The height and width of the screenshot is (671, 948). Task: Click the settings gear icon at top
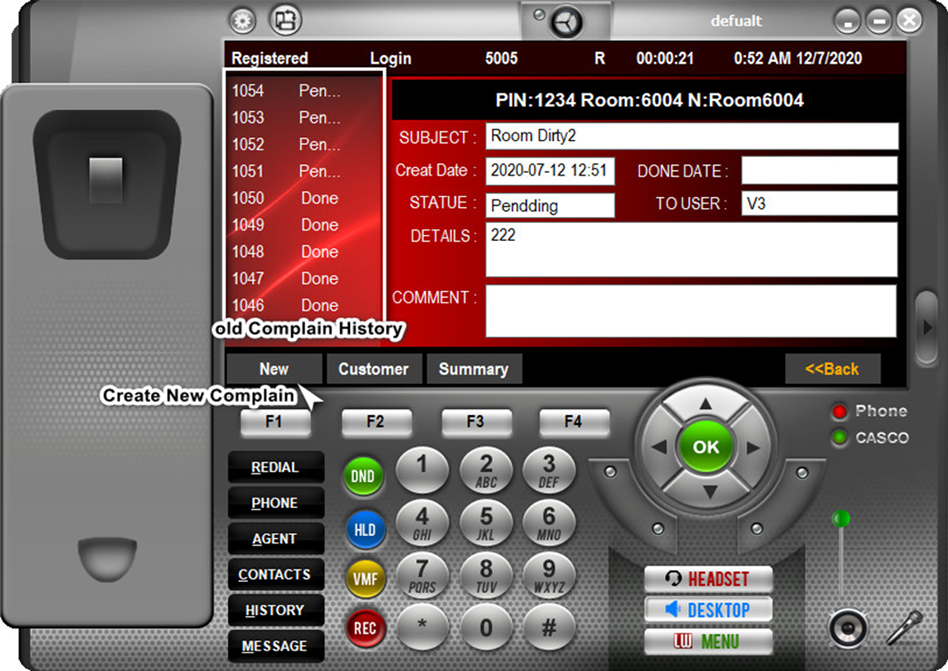pyautogui.click(x=243, y=20)
